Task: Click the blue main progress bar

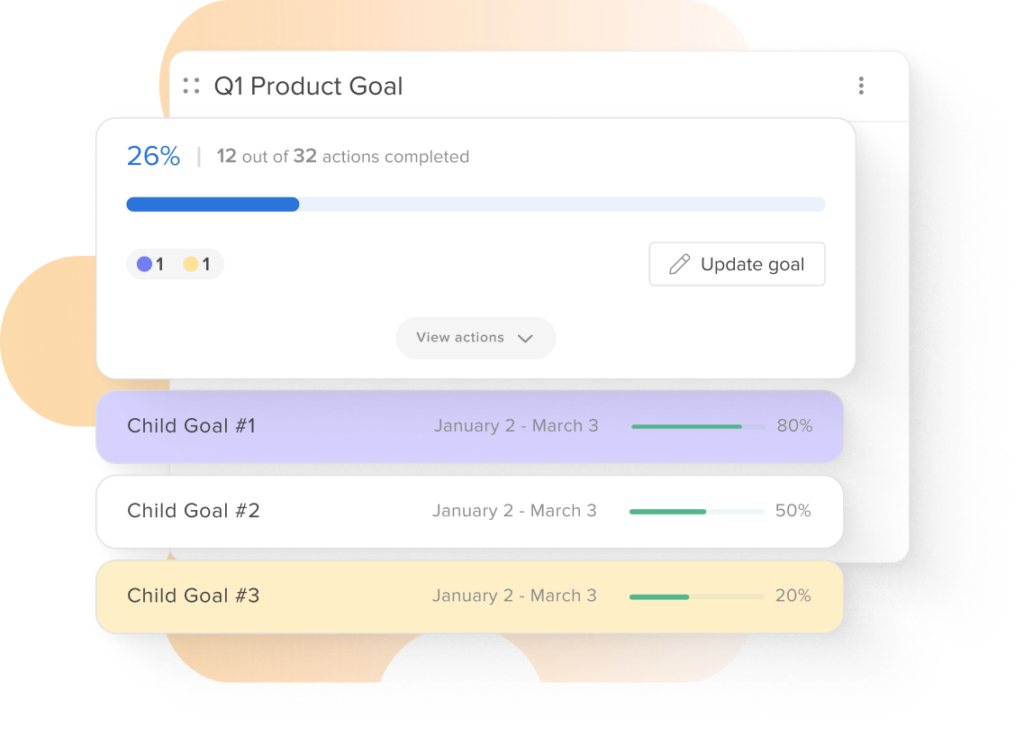Action: pyautogui.click(x=475, y=204)
